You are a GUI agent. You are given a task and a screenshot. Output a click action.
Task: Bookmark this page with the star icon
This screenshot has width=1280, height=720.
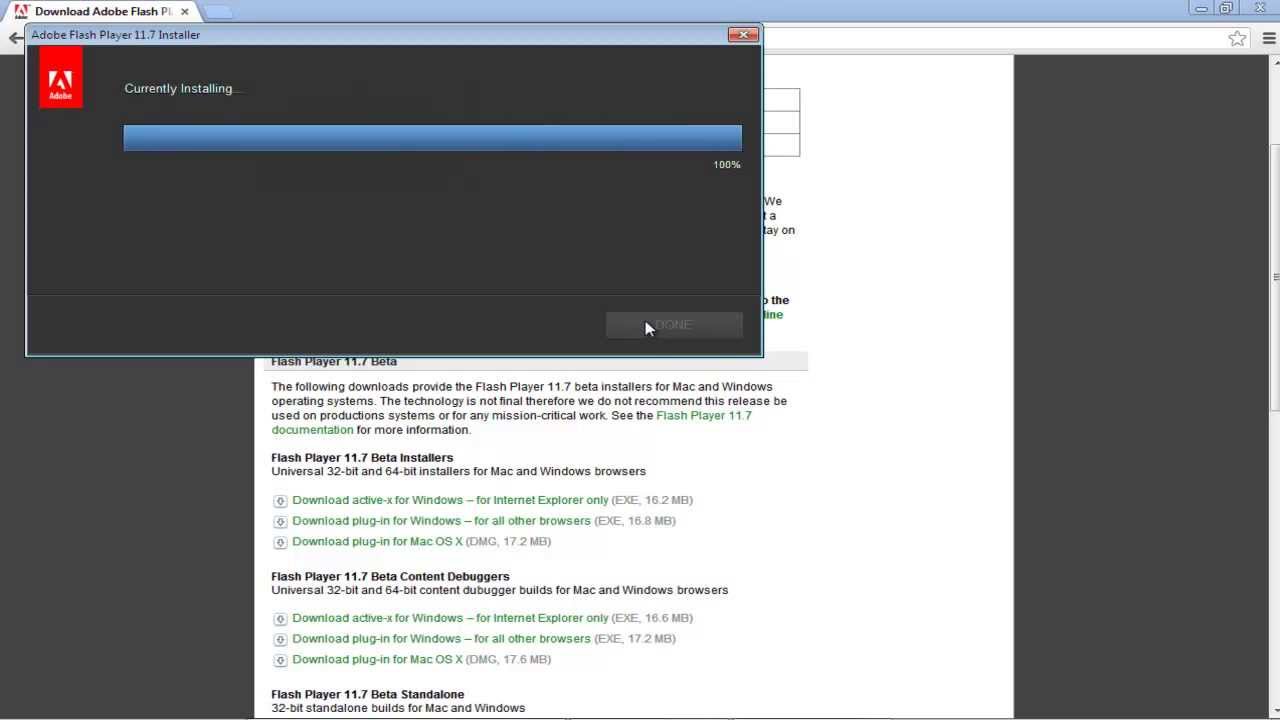pos(1237,39)
